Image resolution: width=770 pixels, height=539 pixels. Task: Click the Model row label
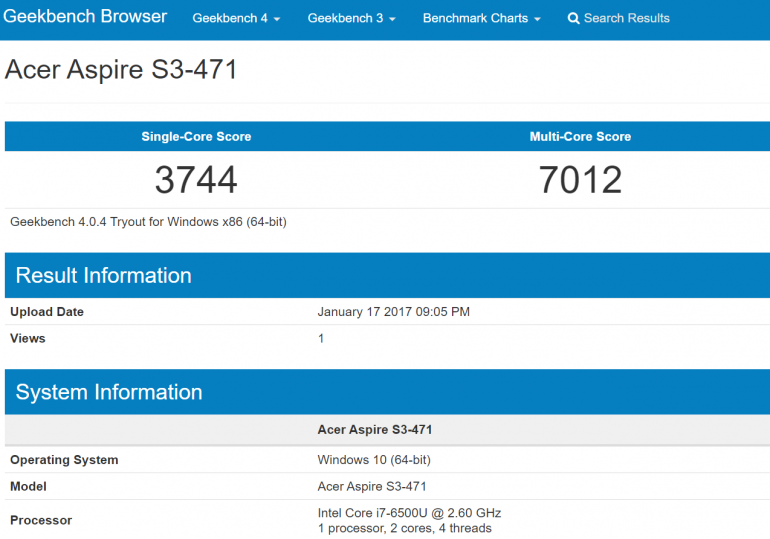[28, 486]
